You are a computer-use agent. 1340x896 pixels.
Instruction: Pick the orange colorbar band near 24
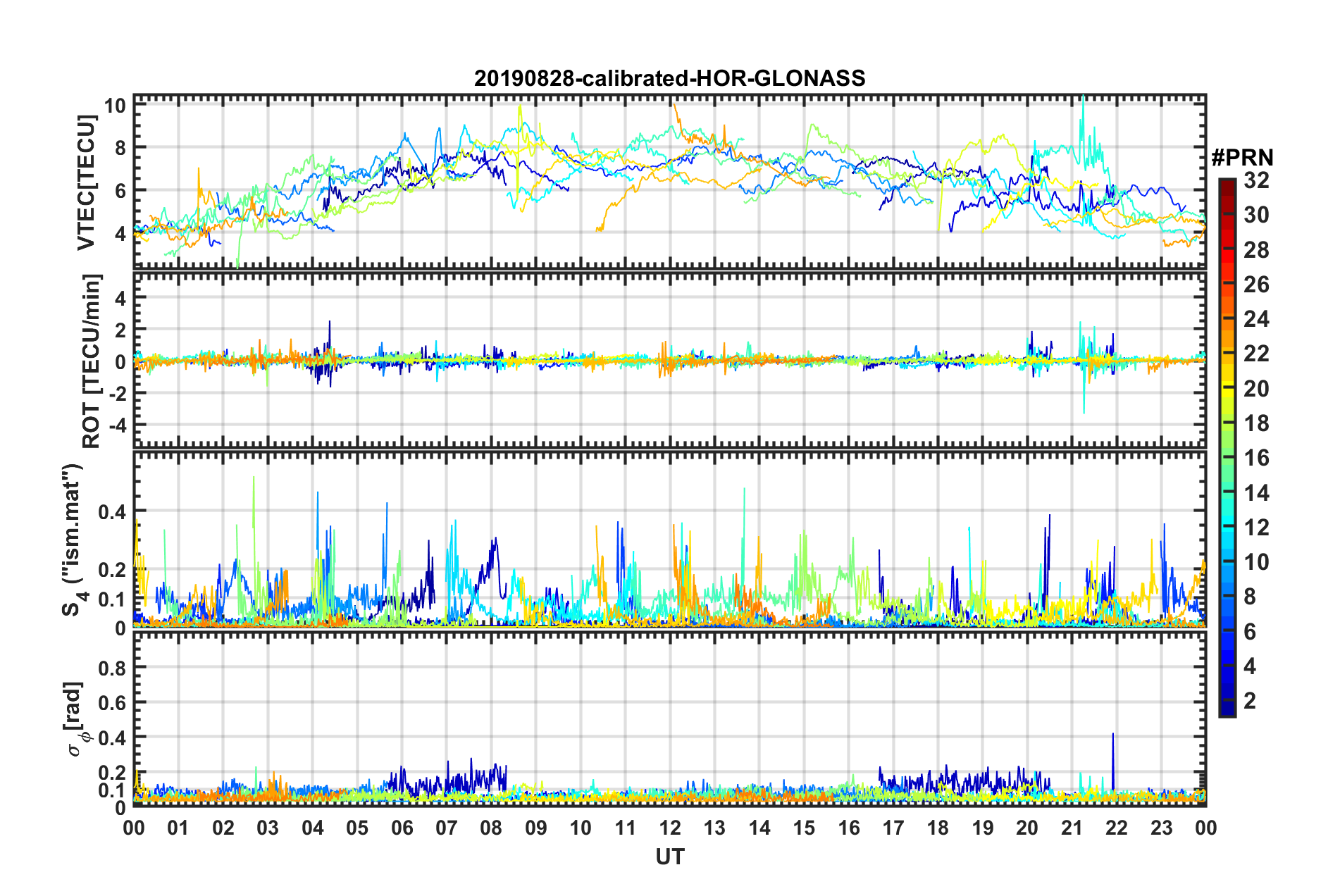[x=1227, y=320]
